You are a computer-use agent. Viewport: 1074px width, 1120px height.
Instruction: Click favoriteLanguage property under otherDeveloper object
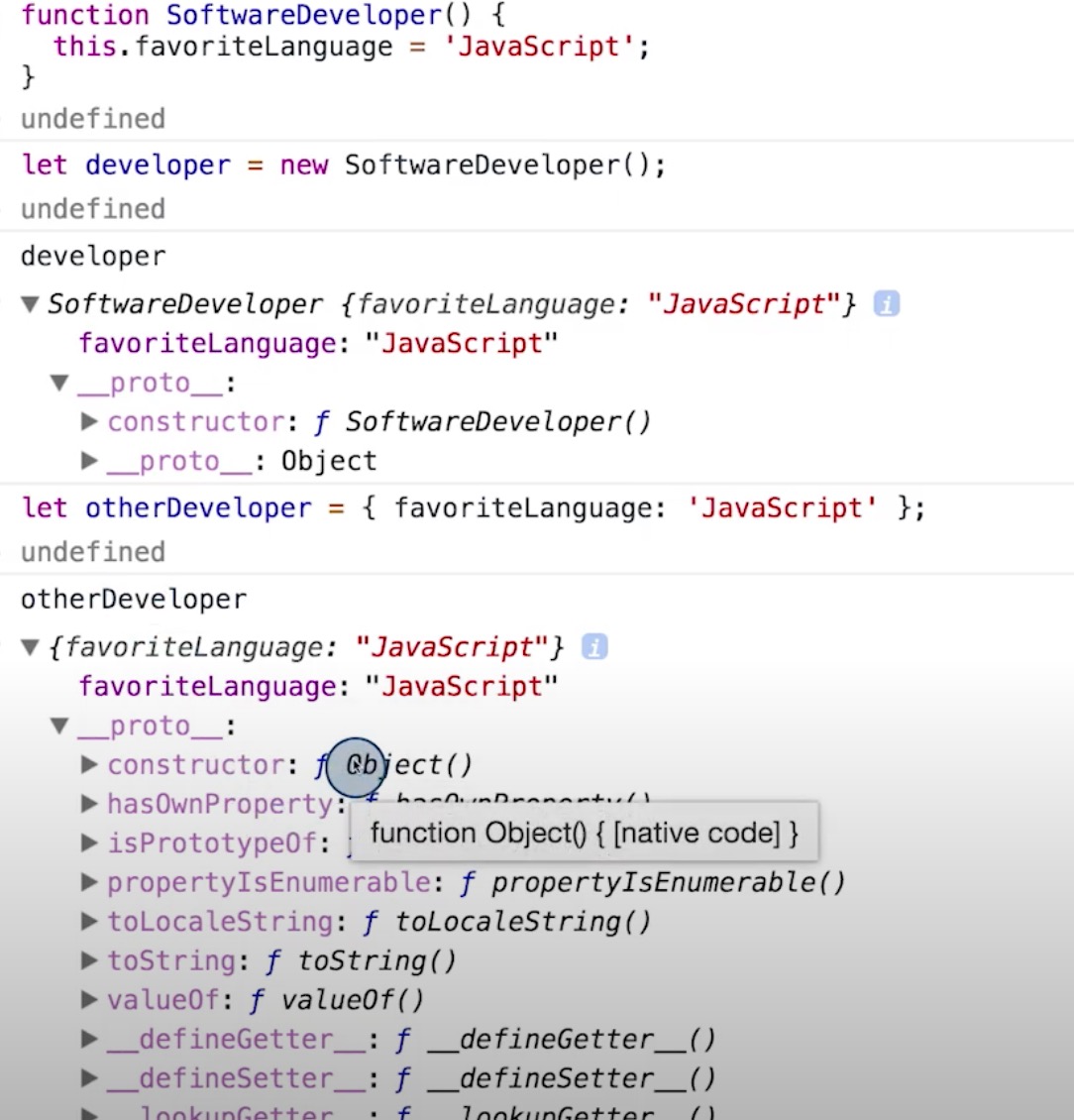318,687
